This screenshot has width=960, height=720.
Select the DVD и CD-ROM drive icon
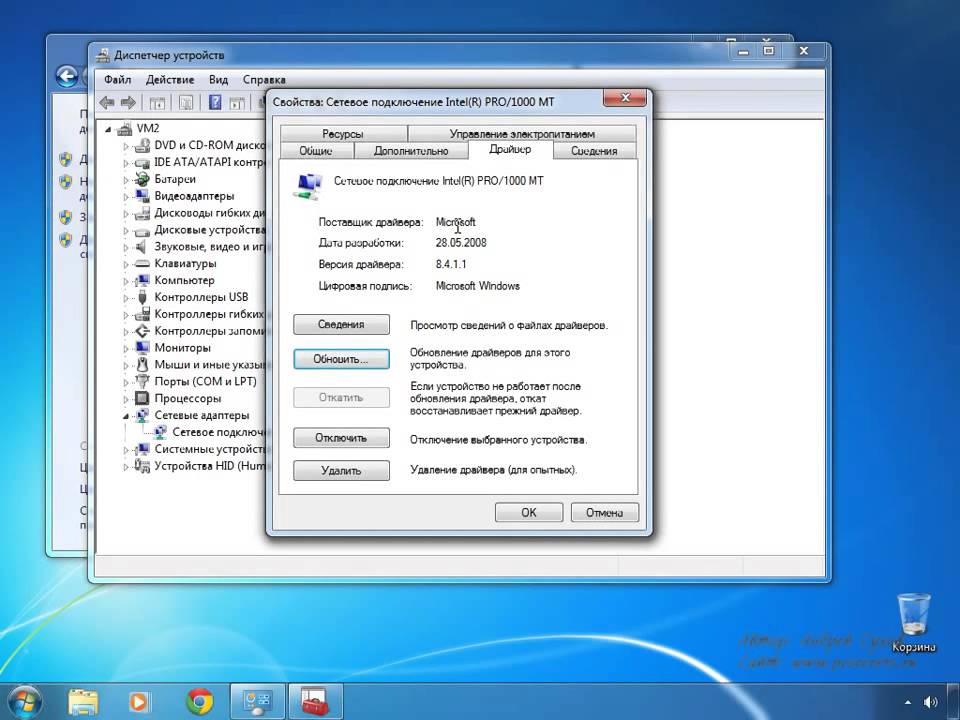142,146
